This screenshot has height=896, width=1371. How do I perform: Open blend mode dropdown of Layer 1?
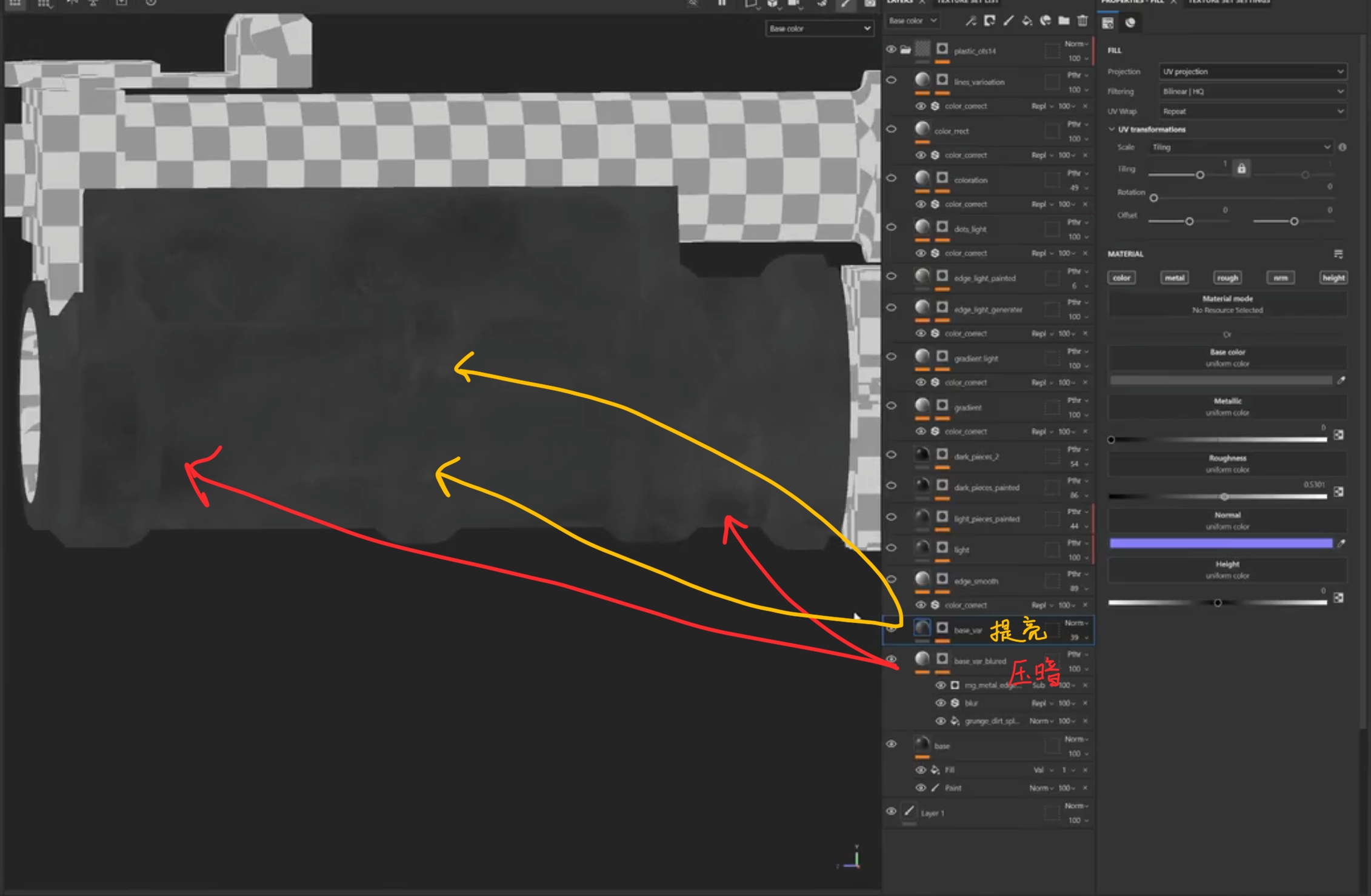click(x=1076, y=806)
